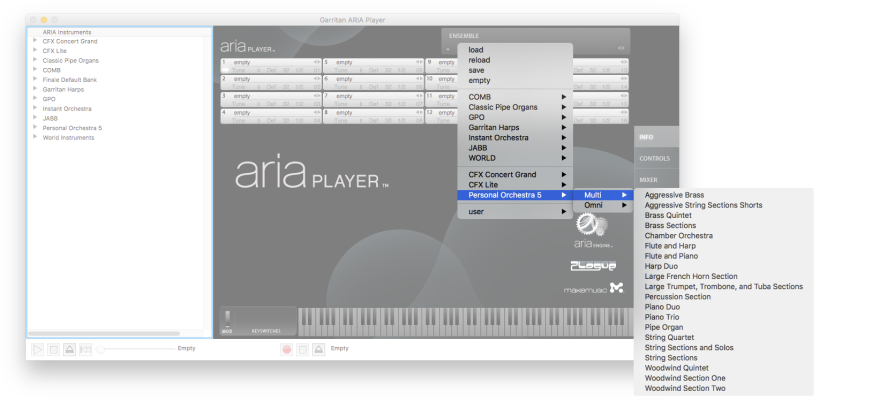Open the Garritan Harps submenu
This screenshot has height=400, width=887.
[515, 127]
